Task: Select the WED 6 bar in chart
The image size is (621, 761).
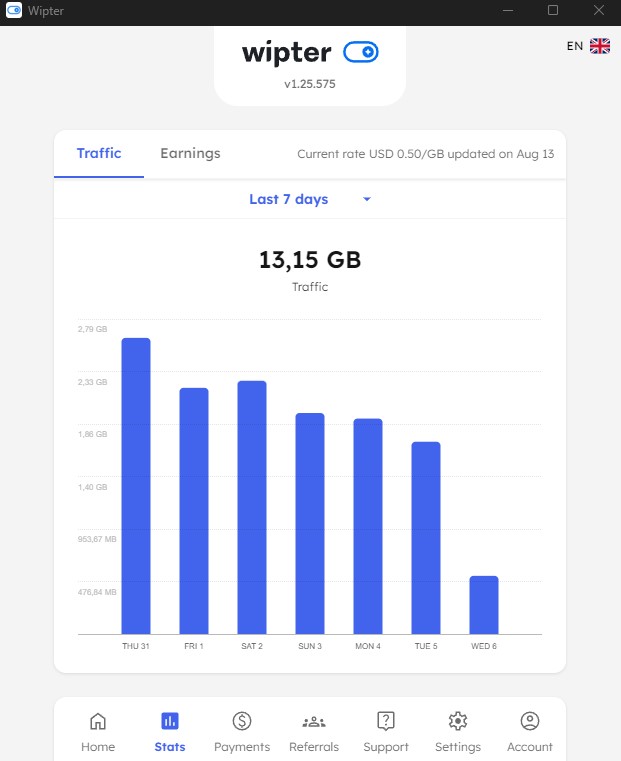Action: (x=484, y=605)
